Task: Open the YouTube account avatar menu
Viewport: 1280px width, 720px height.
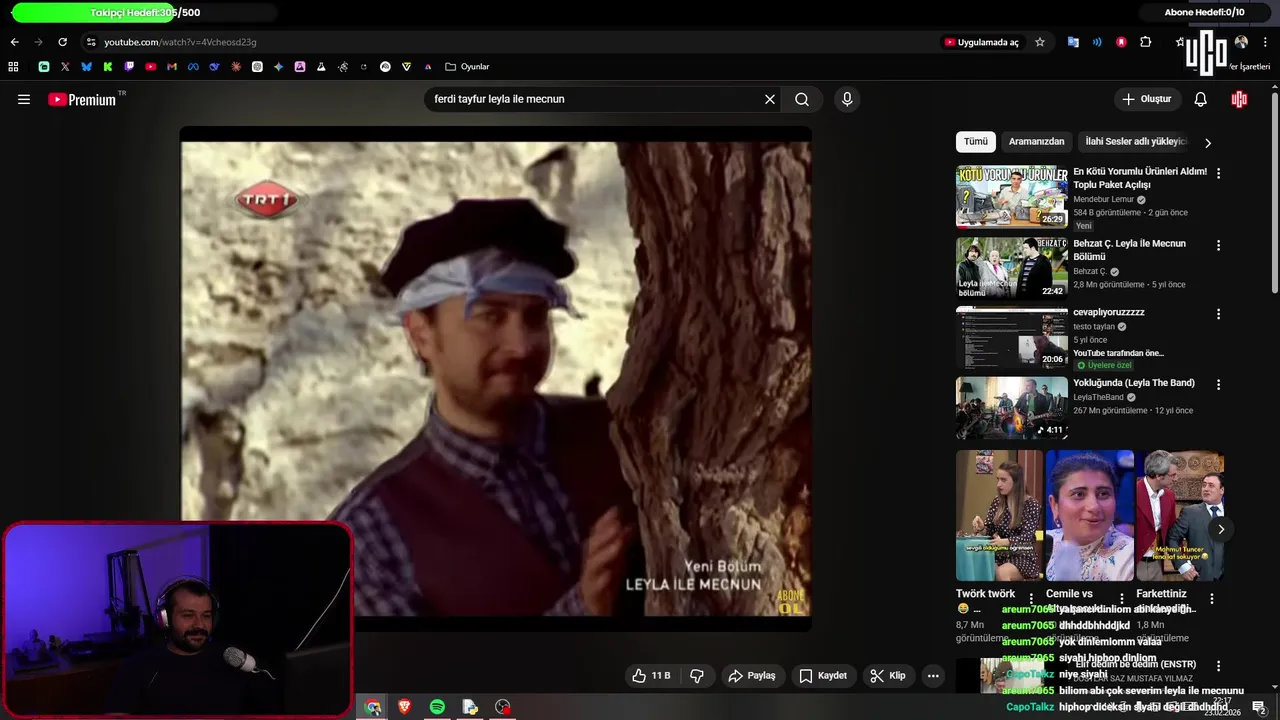Action: point(1239,99)
